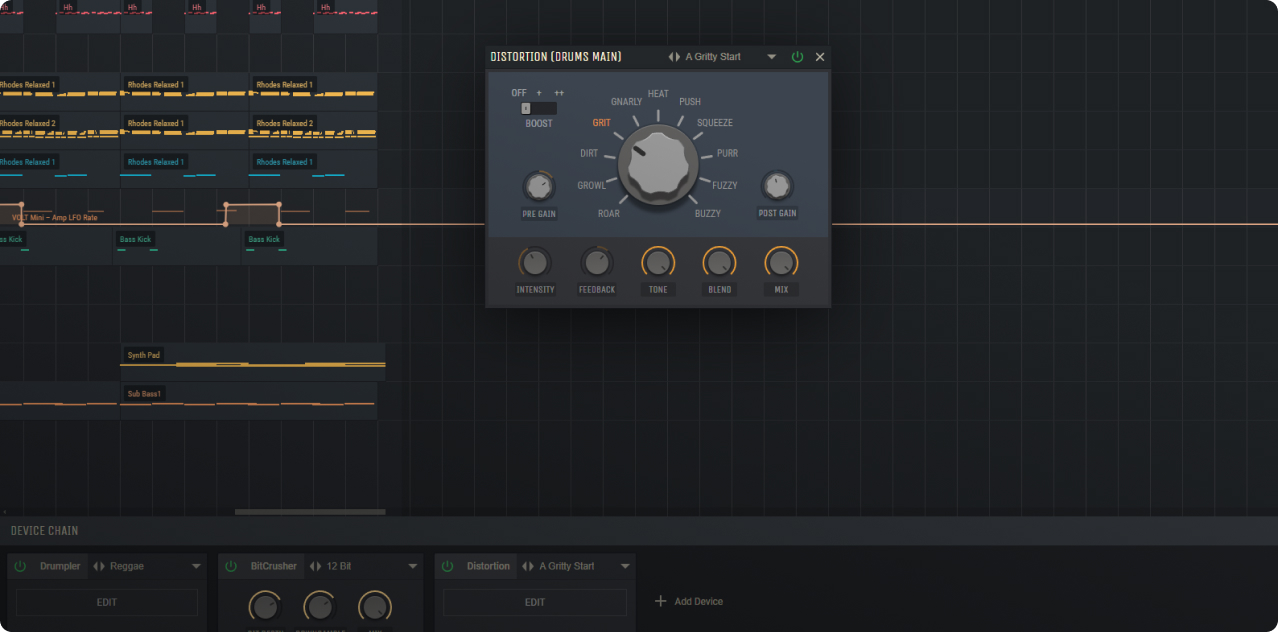
Task: Click the Post Gain knob
Action: [x=777, y=186]
